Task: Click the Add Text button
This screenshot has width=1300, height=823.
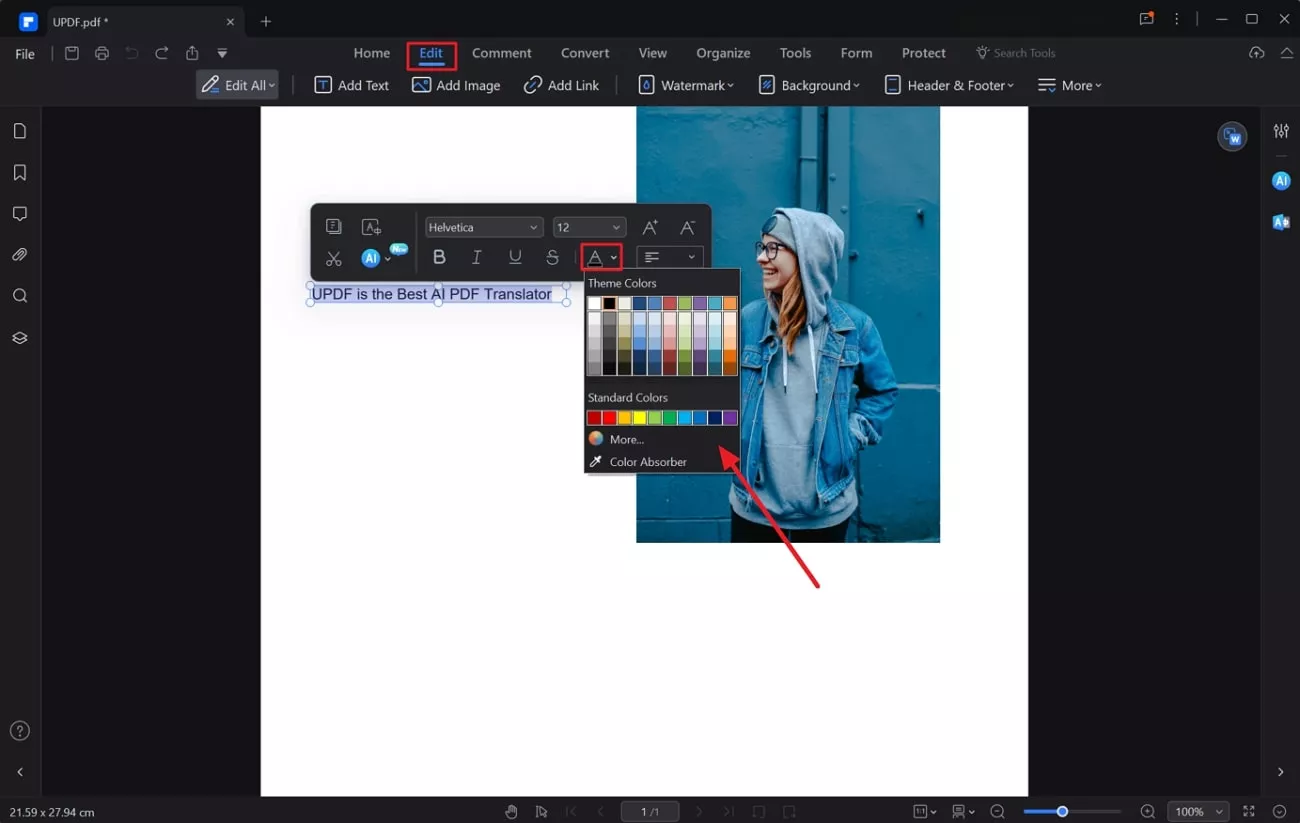Action: click(x=352, y=85)
